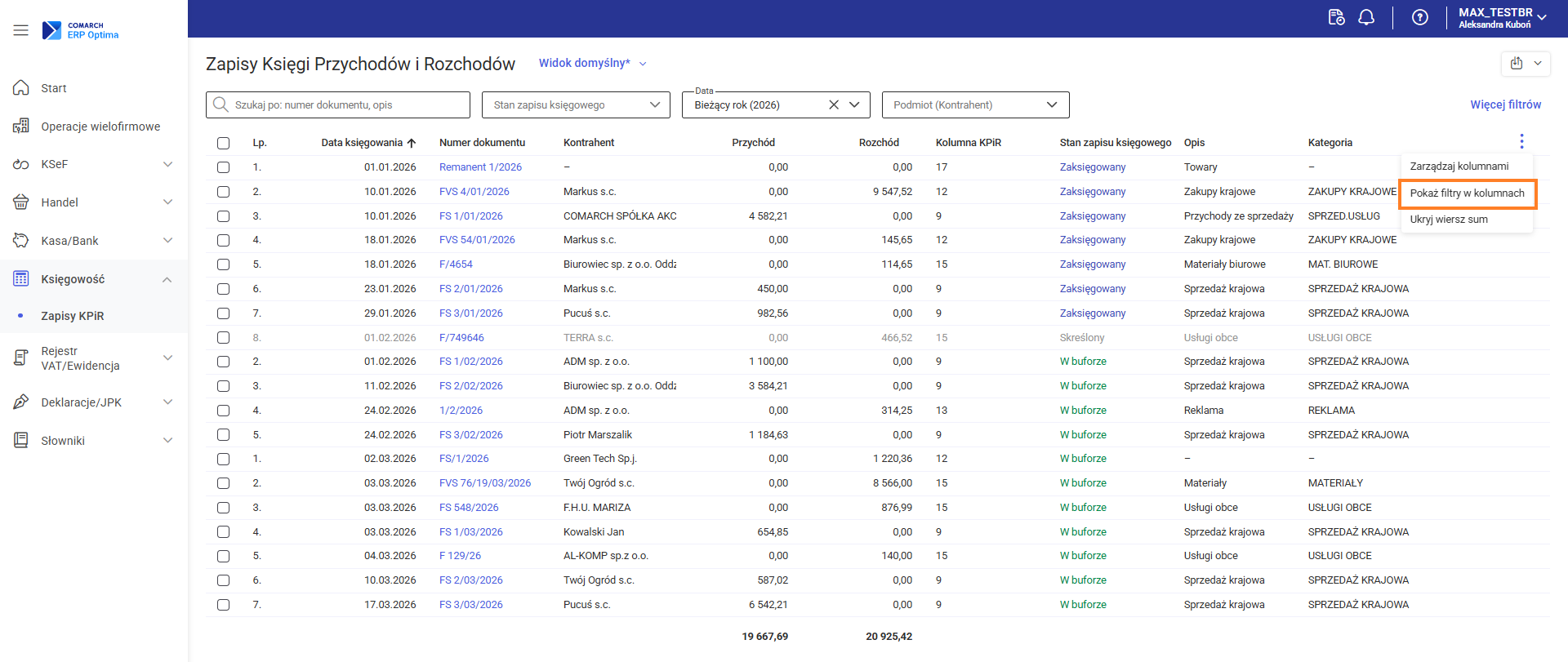The height and width of the screenshot is (662, 1568).
Task: Click the Więcej filtrów link
Action: click(x=1505, y=105)
